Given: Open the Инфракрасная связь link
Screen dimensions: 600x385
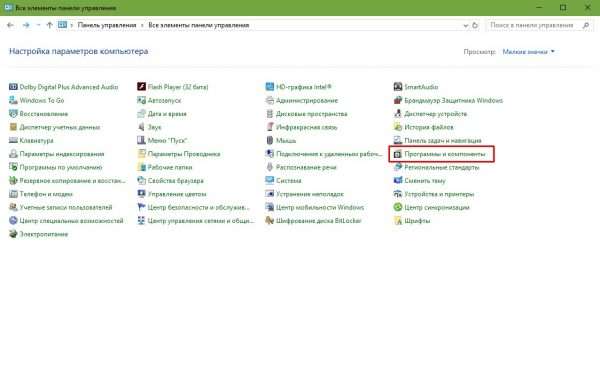Looking at the screenshot, I should tap(307, 127).
